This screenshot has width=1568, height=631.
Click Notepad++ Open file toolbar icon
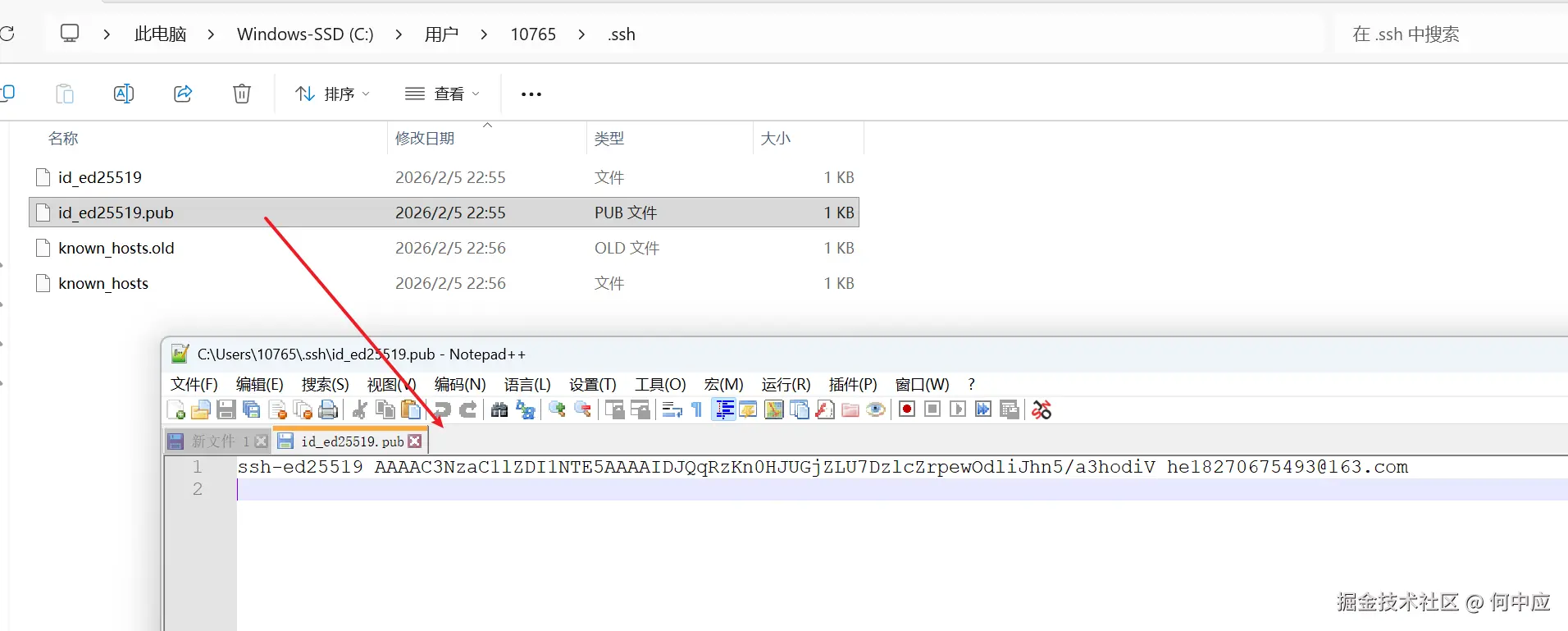[x=201, y=409]
